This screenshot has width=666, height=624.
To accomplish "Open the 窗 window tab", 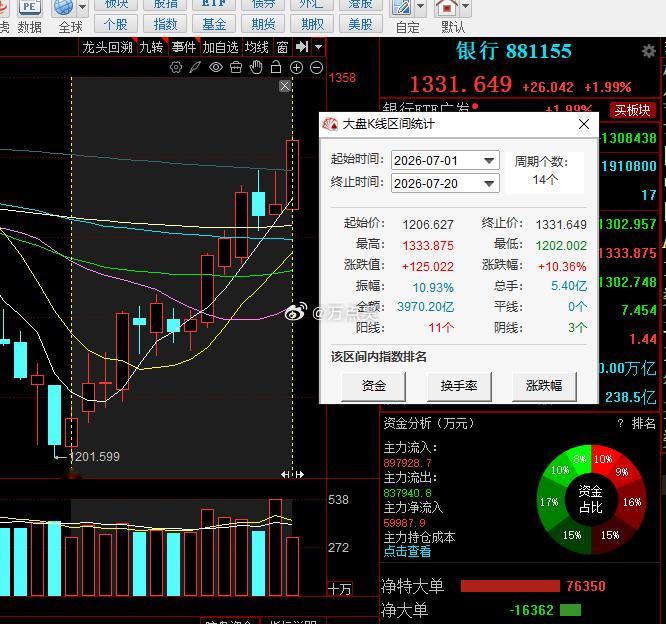I will [x=282, y=47].
